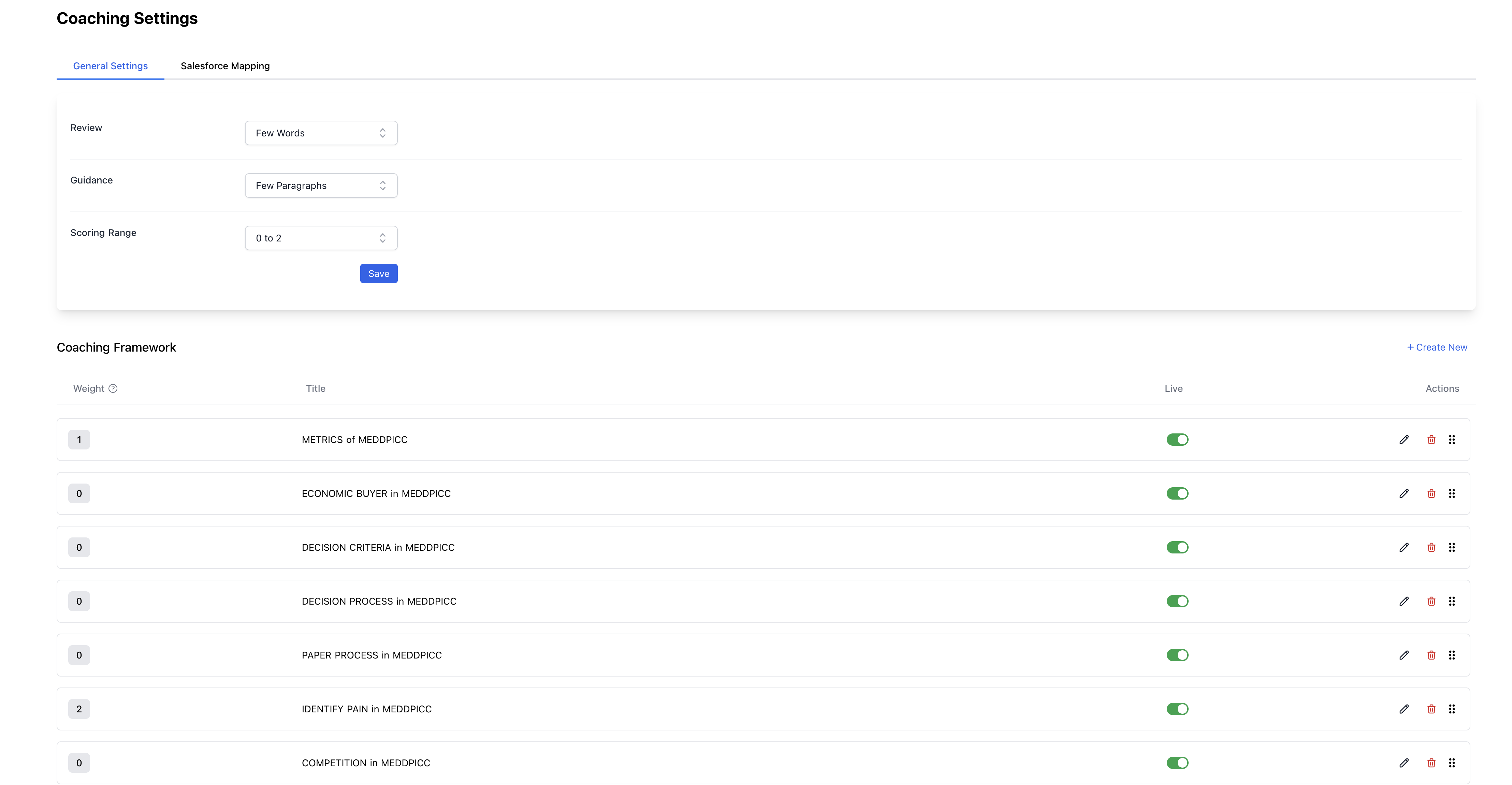Delete the DECISION PROCESS in MEDDPICC row
Screen dimensions: 1512x785
[1431, 601]
